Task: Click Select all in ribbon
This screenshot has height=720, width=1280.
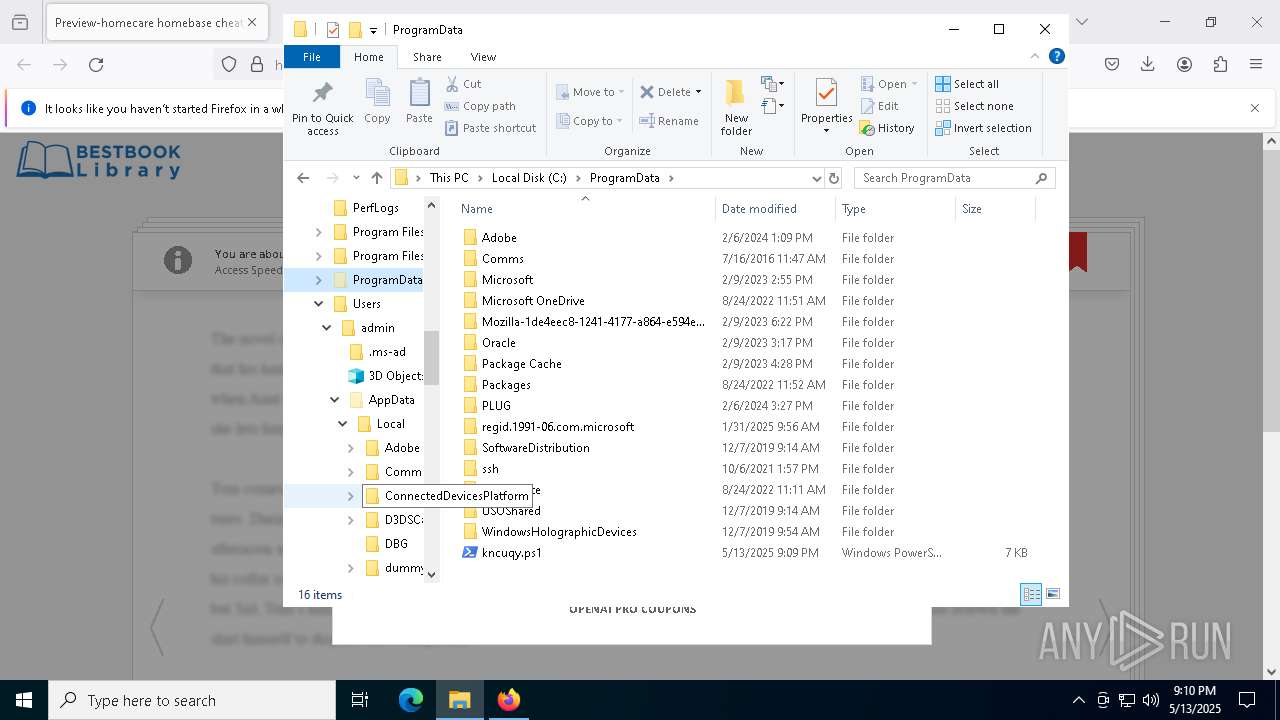Action: [967, 84]
